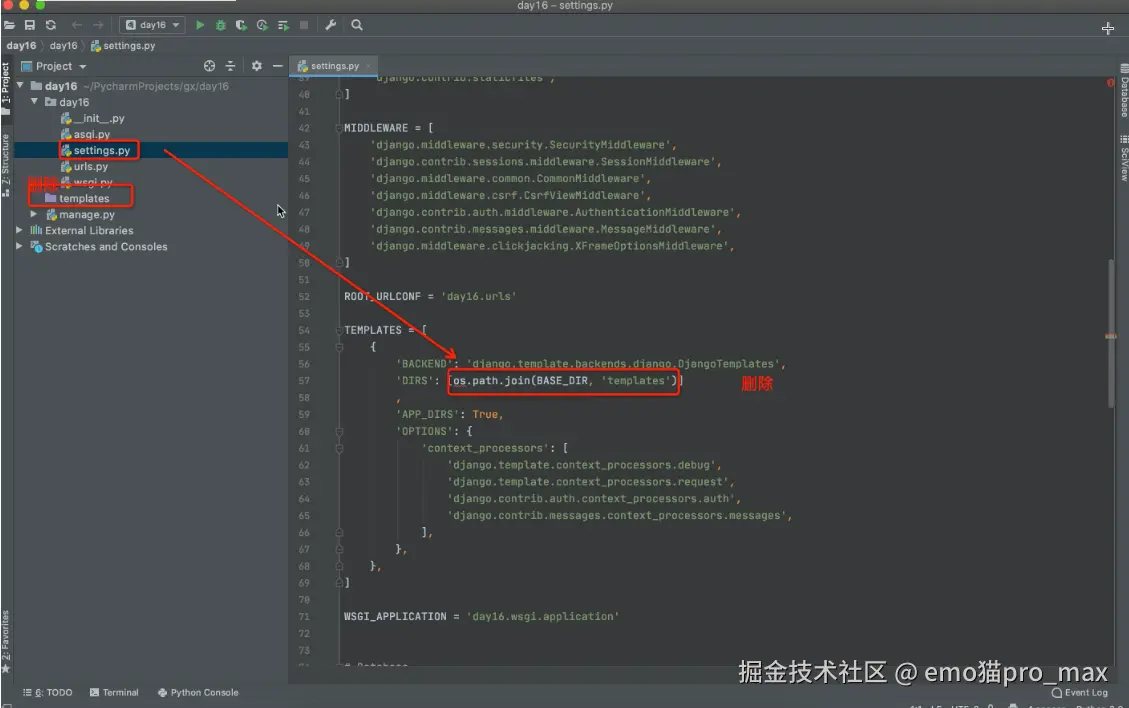Start debugging with the bug icon
Image resolution: width=1129 pixels, height=708 pixels.
220,25
